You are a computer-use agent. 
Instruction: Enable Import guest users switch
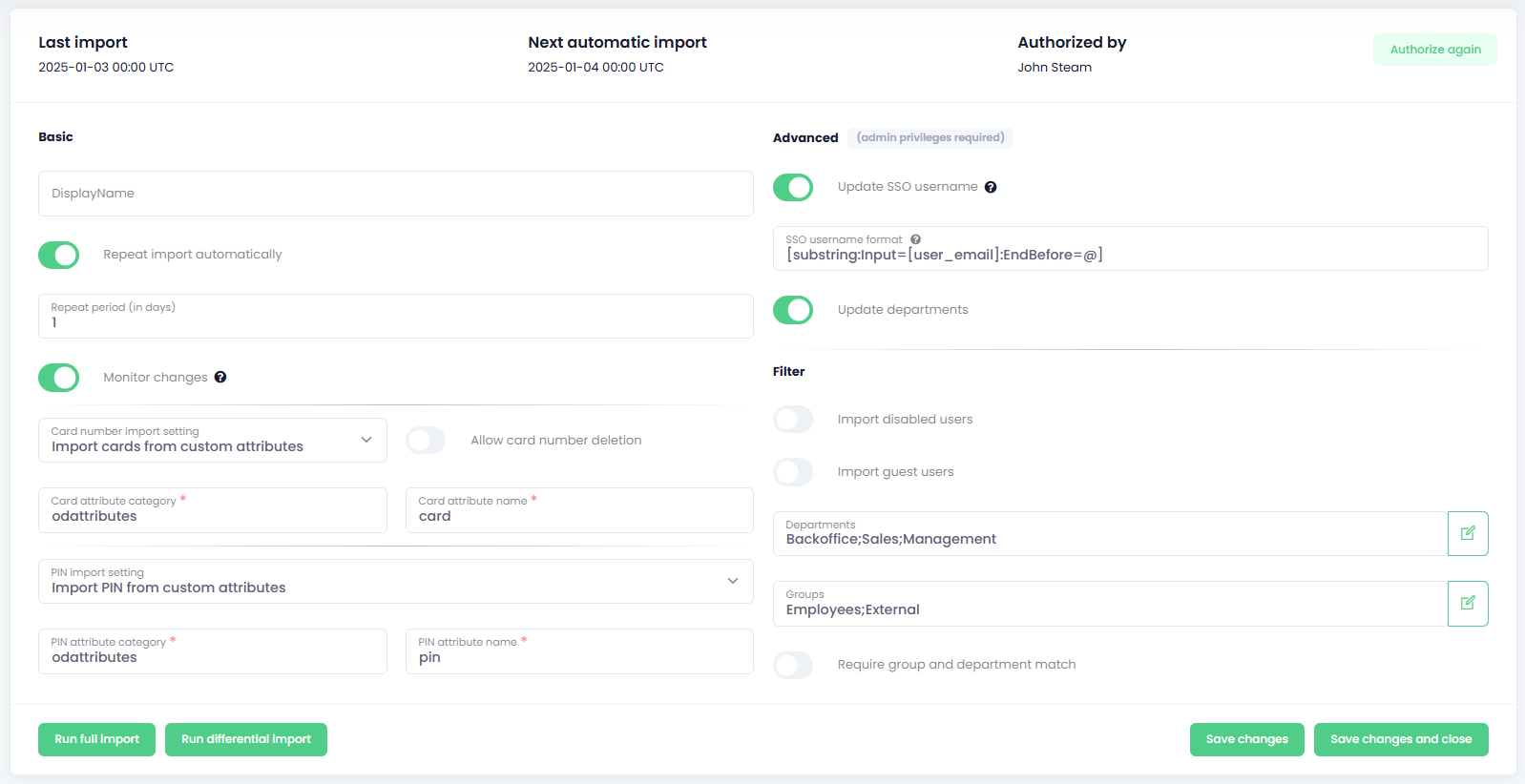tap(793, 472)
